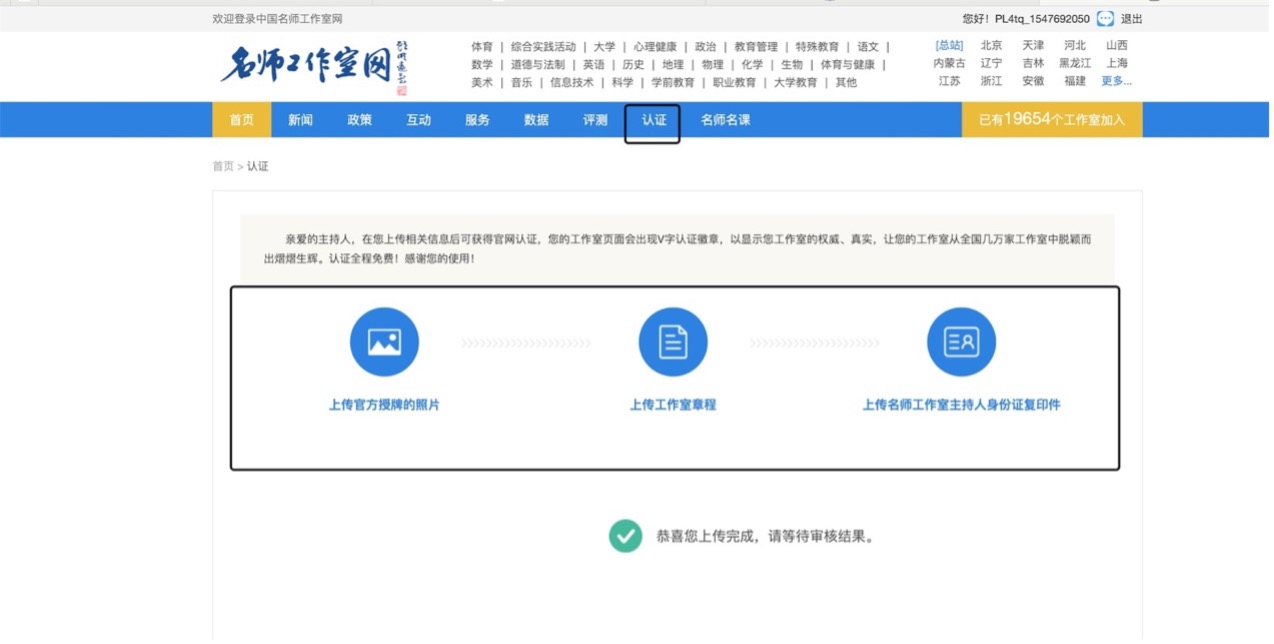Select the 教育管理 subject category
The image size is (1274, 644).
coord(755,47)
